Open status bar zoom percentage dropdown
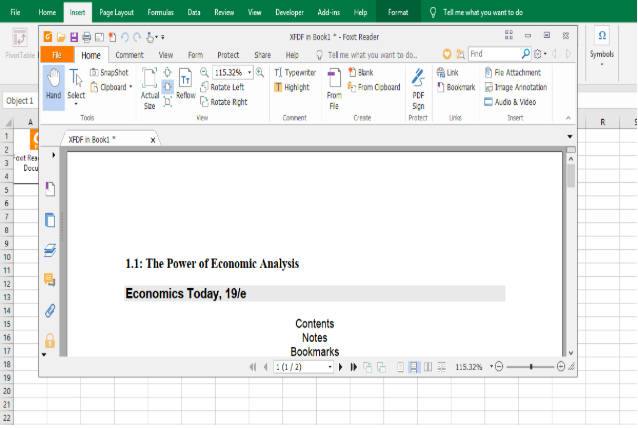This screenshot has width=638, height=428. [x=491, y=367]
